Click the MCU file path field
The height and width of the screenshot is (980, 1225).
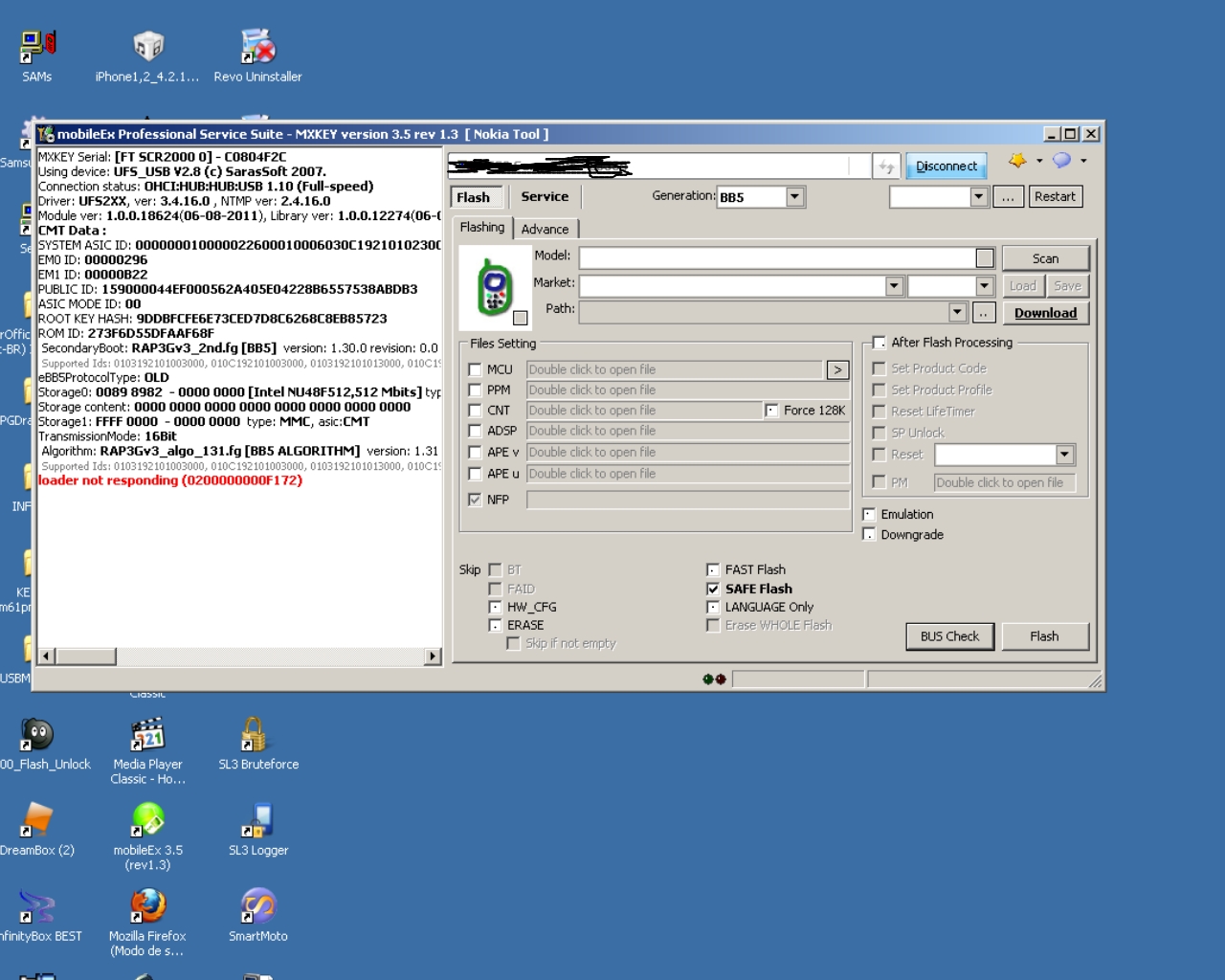pyautogui.click(x=675, y=369)
